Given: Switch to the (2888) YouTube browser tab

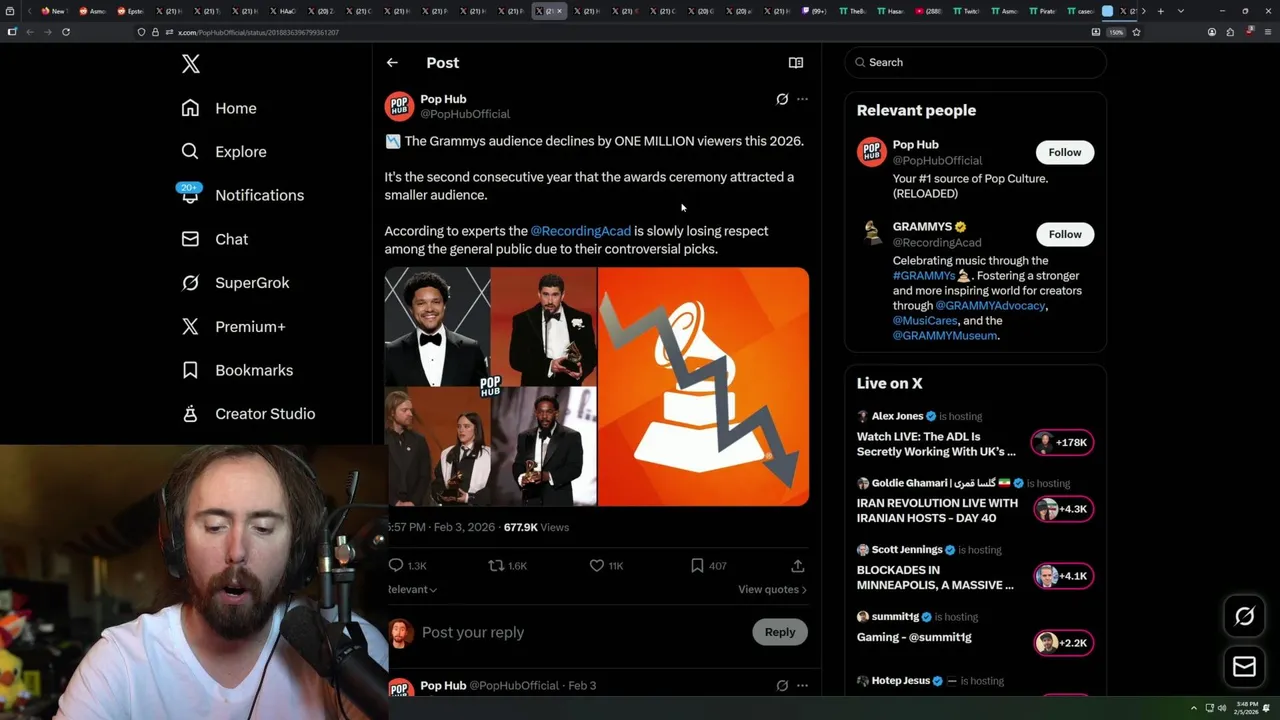Looking at the screenshot, I should click(x=929, y=11).
